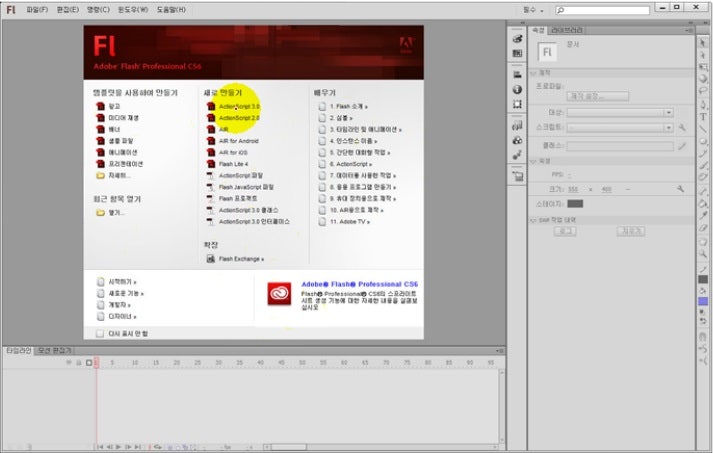This screenshot has height=453, width=713.
Task: Select the Lasso tool
Action: point(703,90)
